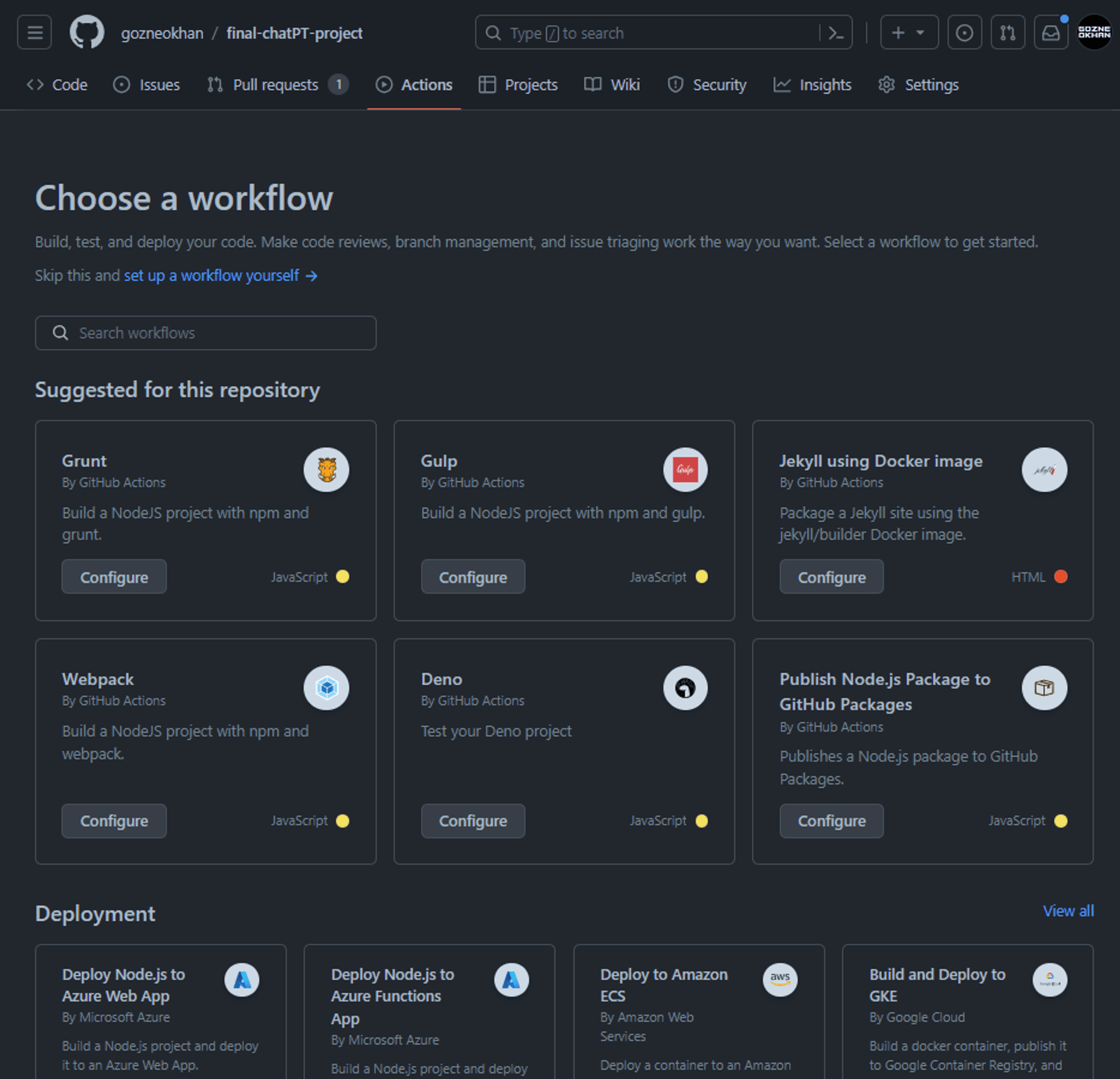This screenshot has height=1079, width=1120.
Task: Click the Jekyll Docker image logo icon
Action: click(x=1043, y=469)
